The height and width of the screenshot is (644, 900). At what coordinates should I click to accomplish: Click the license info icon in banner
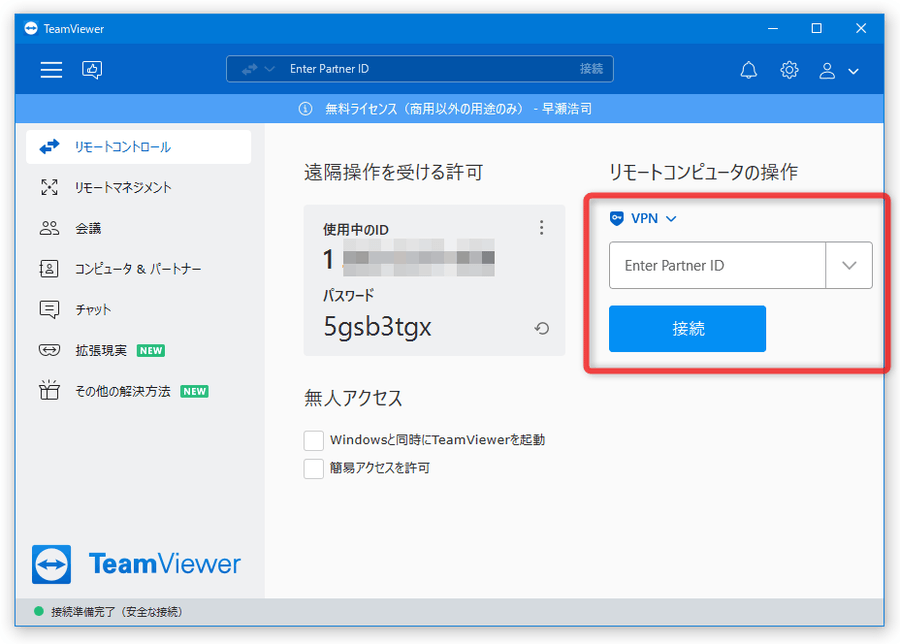[x=305, y=108]
